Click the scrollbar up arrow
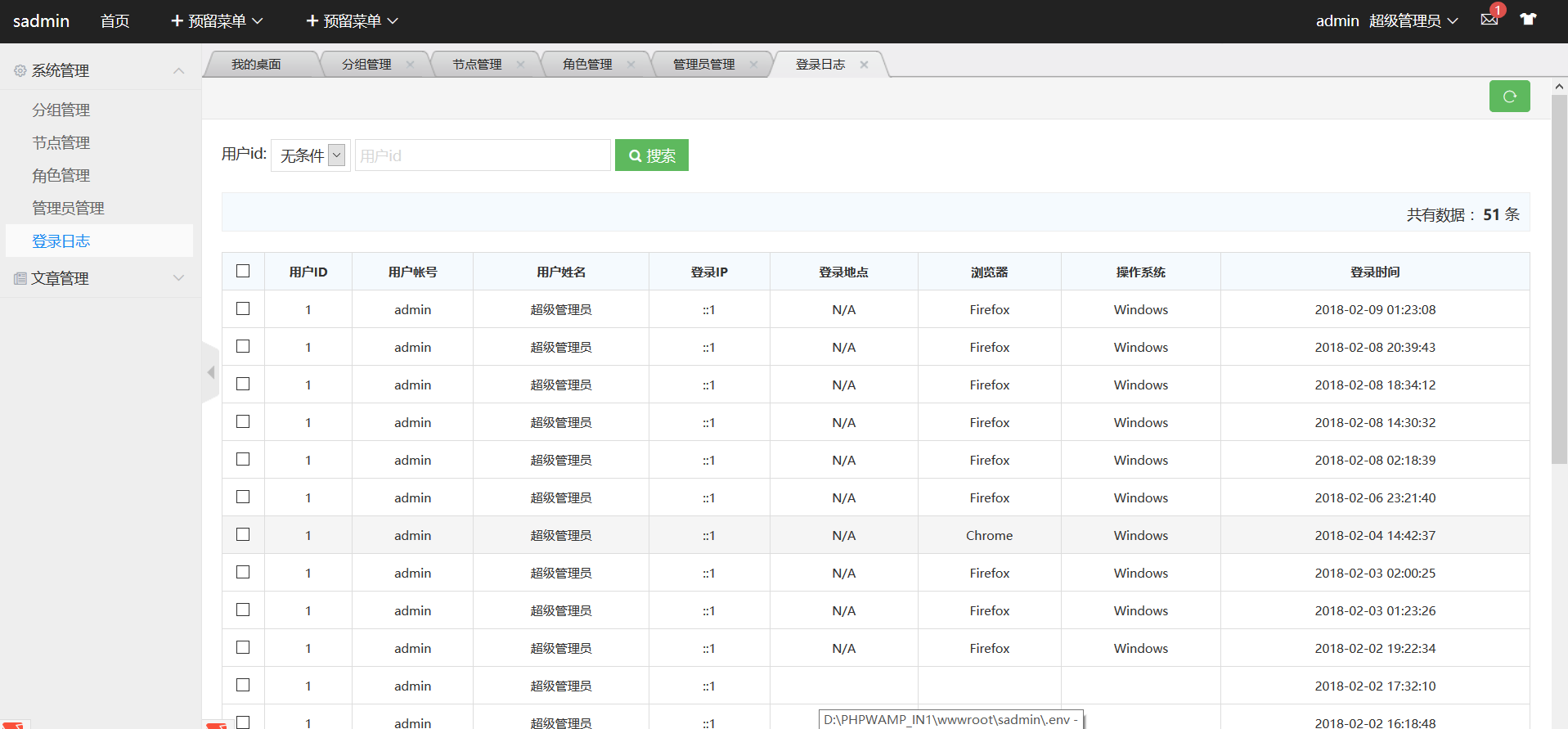 click(1559, 86)
